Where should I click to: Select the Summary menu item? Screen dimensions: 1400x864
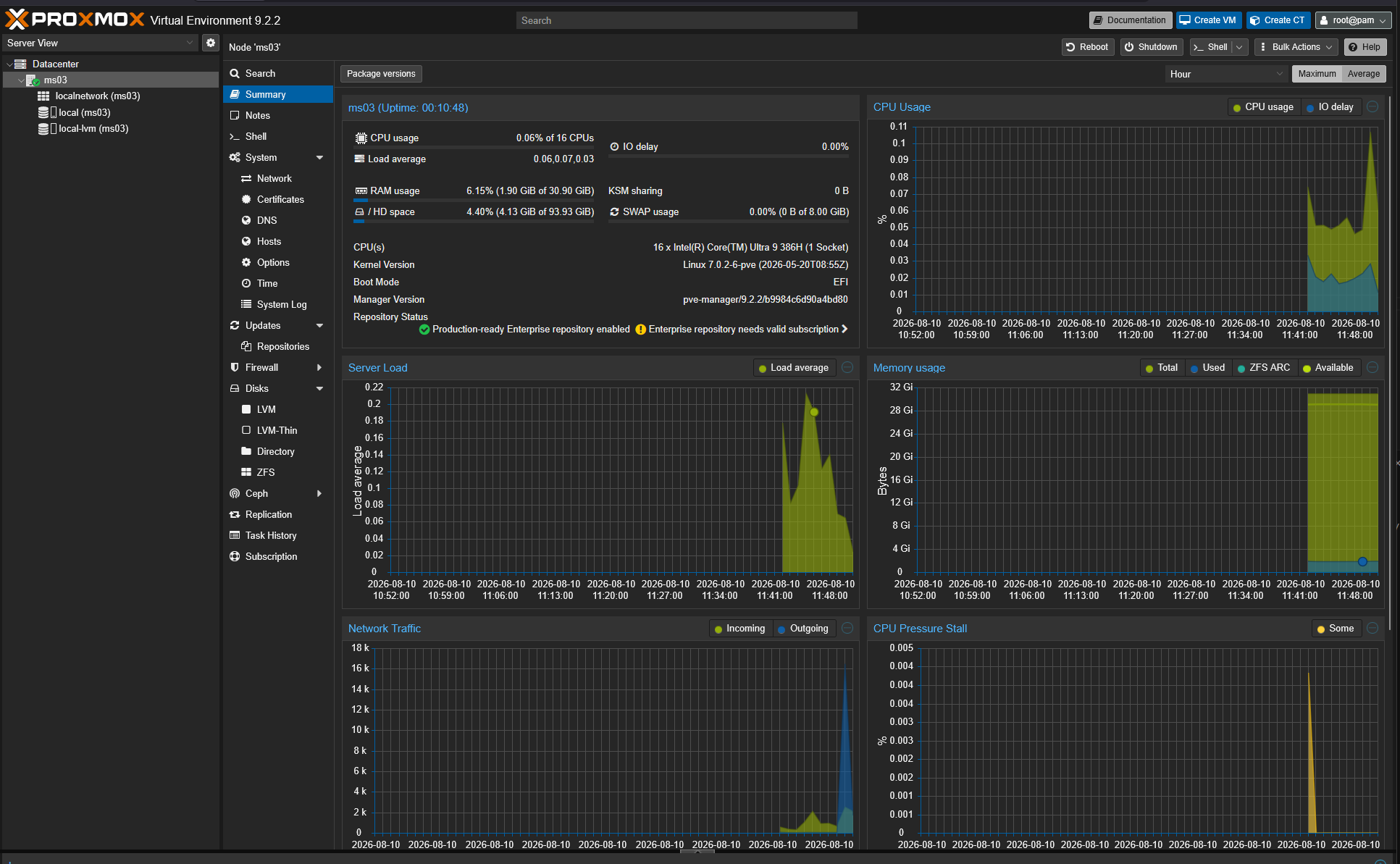[x=278, y=94]
